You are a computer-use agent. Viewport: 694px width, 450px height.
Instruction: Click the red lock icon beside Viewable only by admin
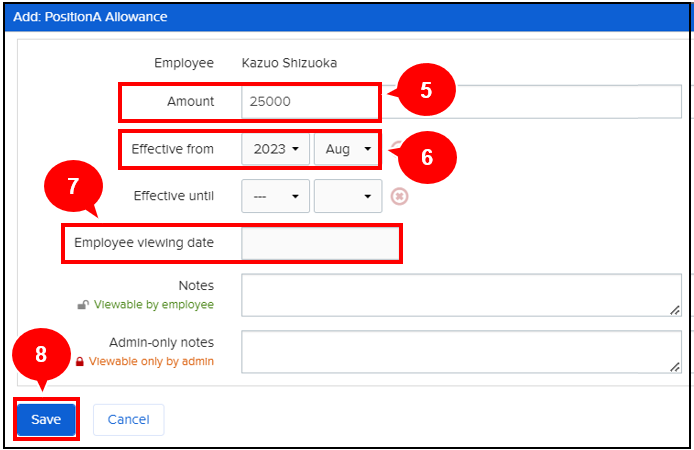[80, 362]
